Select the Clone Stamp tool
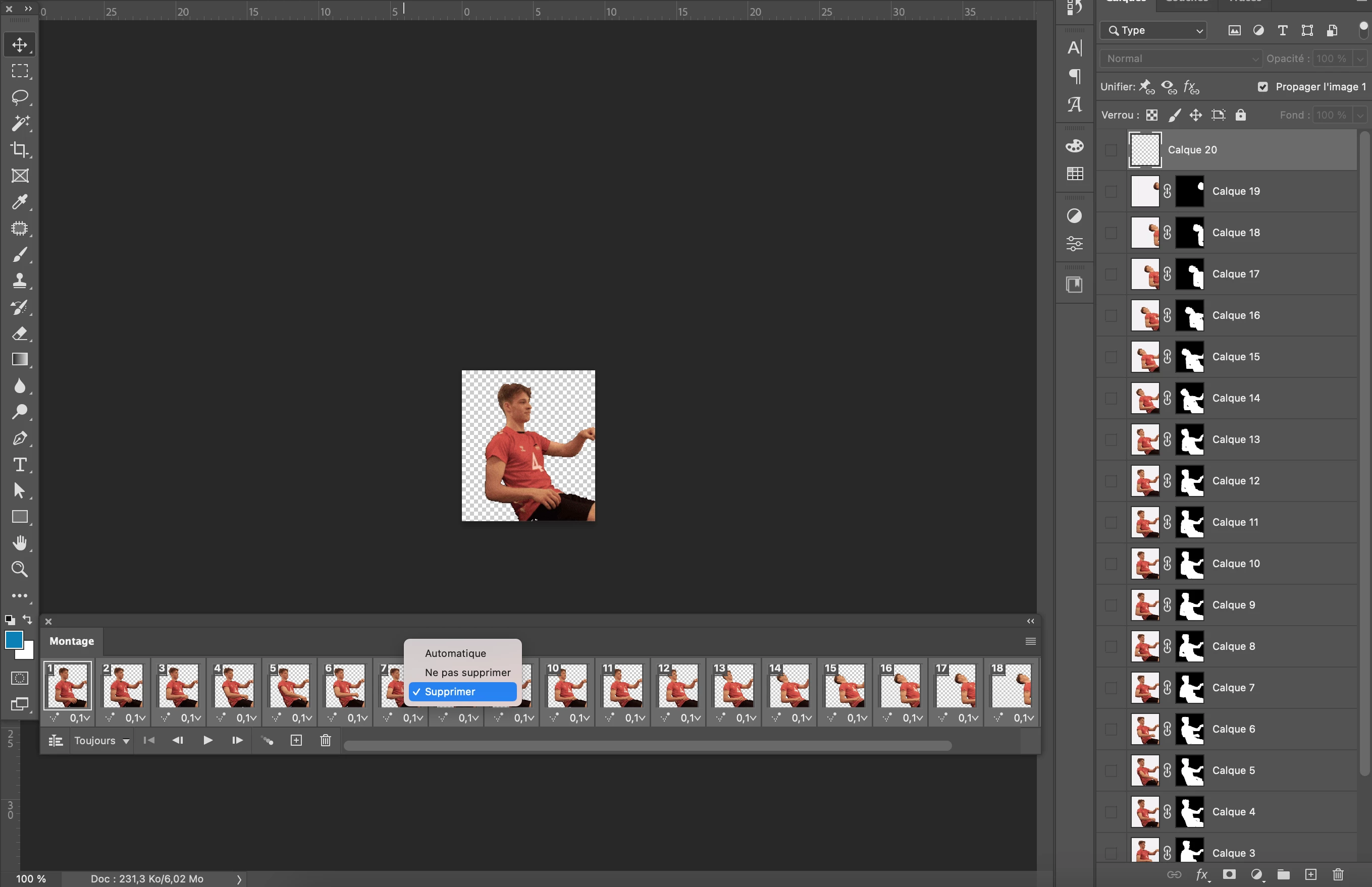This screenshot has width=1372, height=887. coord(20,281)
